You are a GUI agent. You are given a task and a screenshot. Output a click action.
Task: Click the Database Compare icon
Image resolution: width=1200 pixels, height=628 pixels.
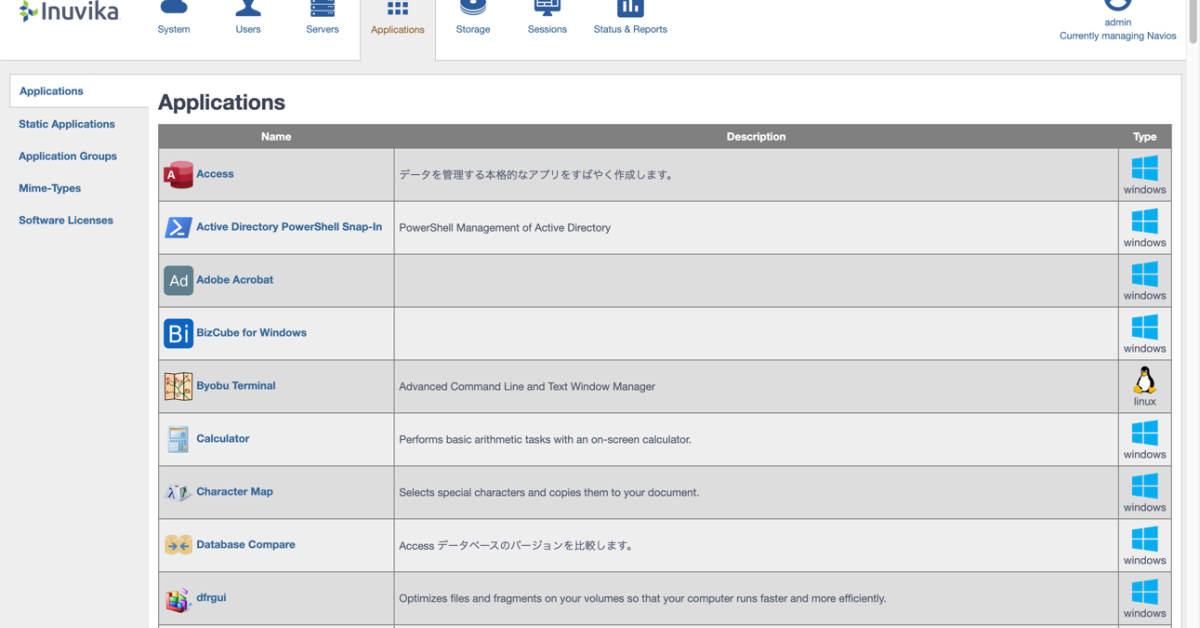tap(178, 545)
